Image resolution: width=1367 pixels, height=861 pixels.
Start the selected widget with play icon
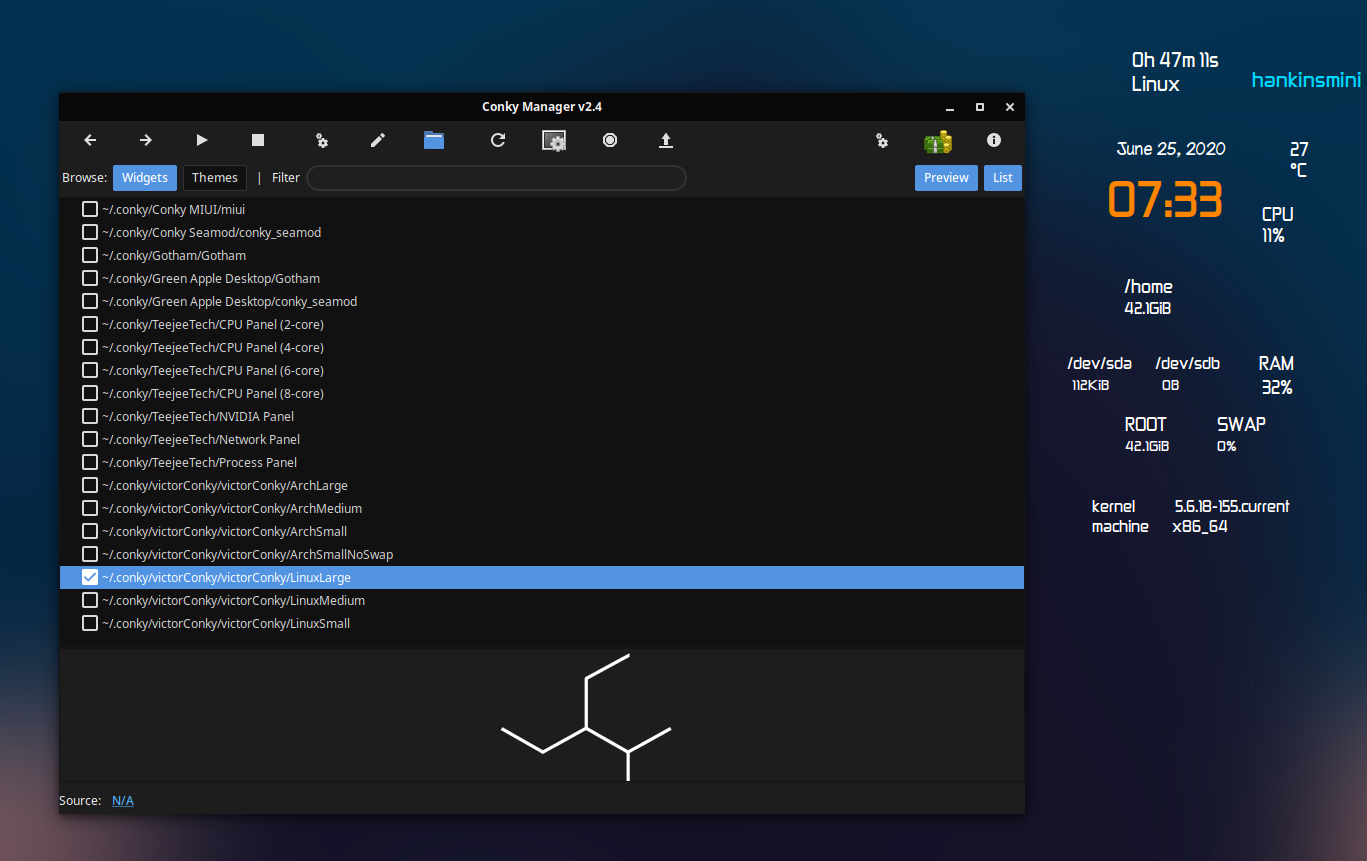click(x=202, y=141)
